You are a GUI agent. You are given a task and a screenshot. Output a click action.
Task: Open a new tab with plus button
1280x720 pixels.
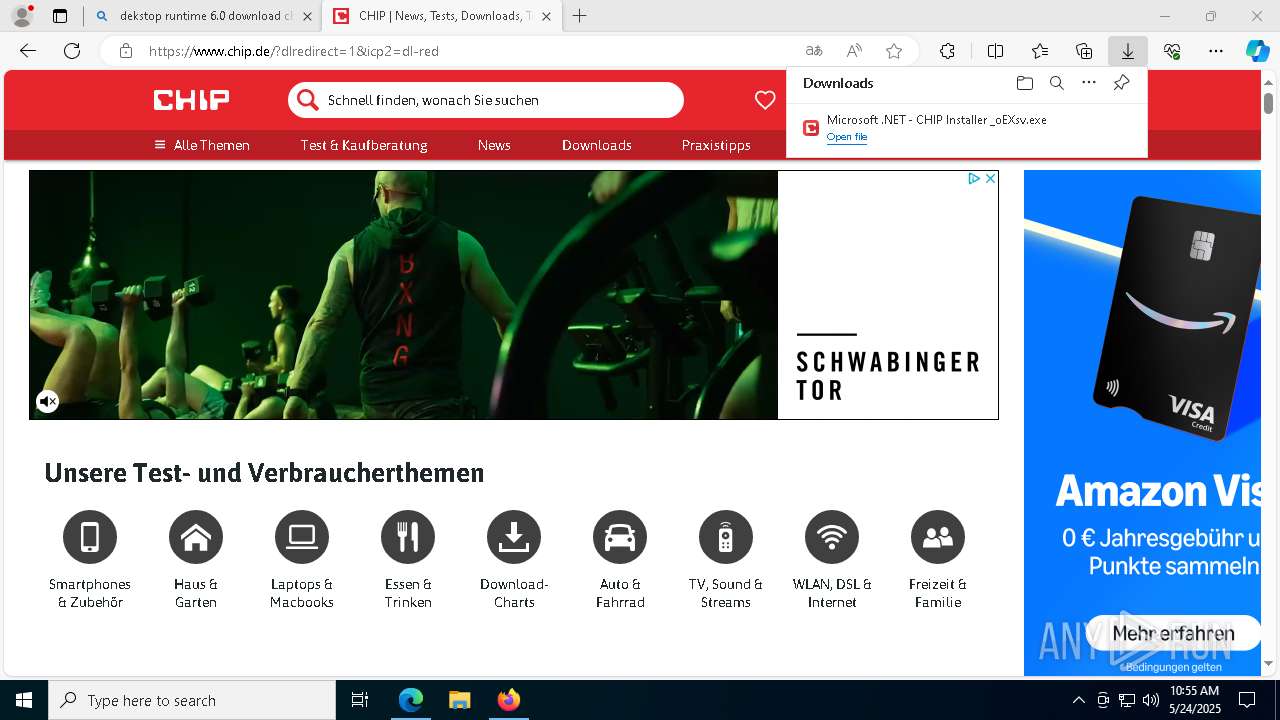pyautogui.click(x=579, y=16)
